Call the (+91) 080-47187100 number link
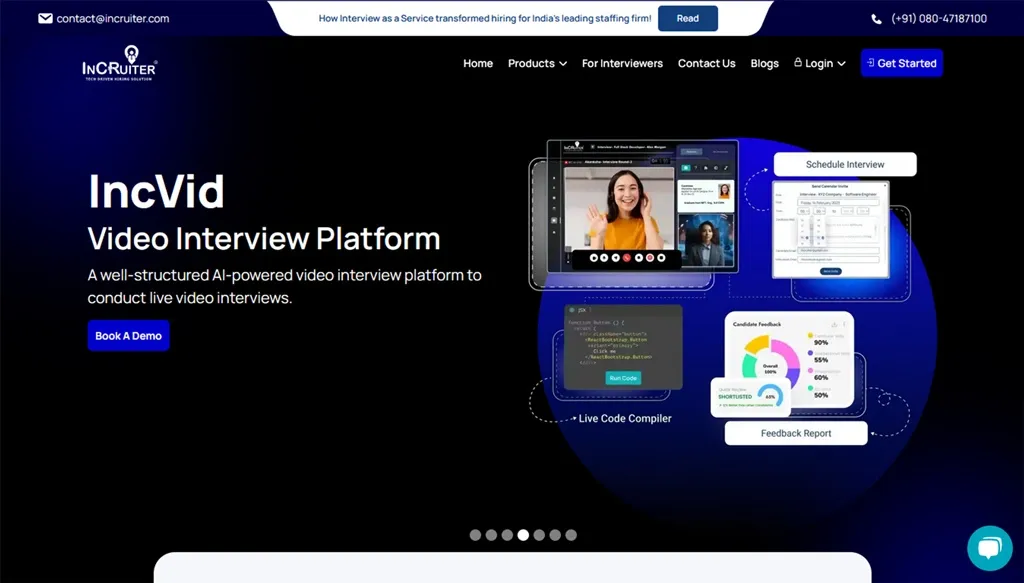This screenshot has height=583, width=1024. point(938,18)
